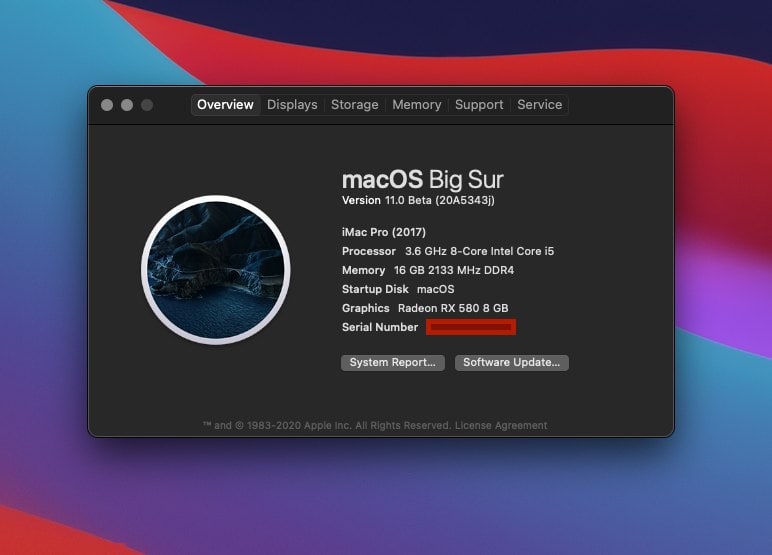Click the macOS Big Sur heading

(422, 180)
